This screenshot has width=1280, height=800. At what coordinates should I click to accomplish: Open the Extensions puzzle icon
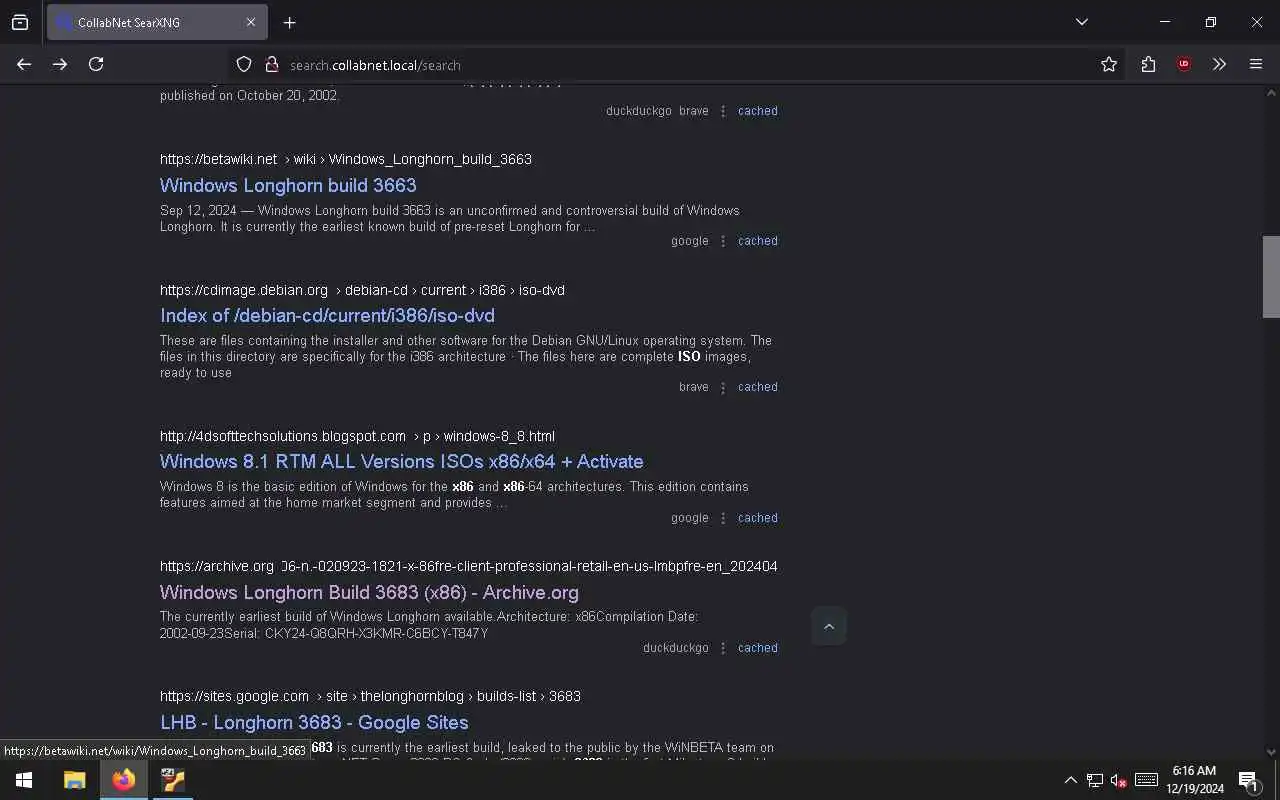(1148, 64)
